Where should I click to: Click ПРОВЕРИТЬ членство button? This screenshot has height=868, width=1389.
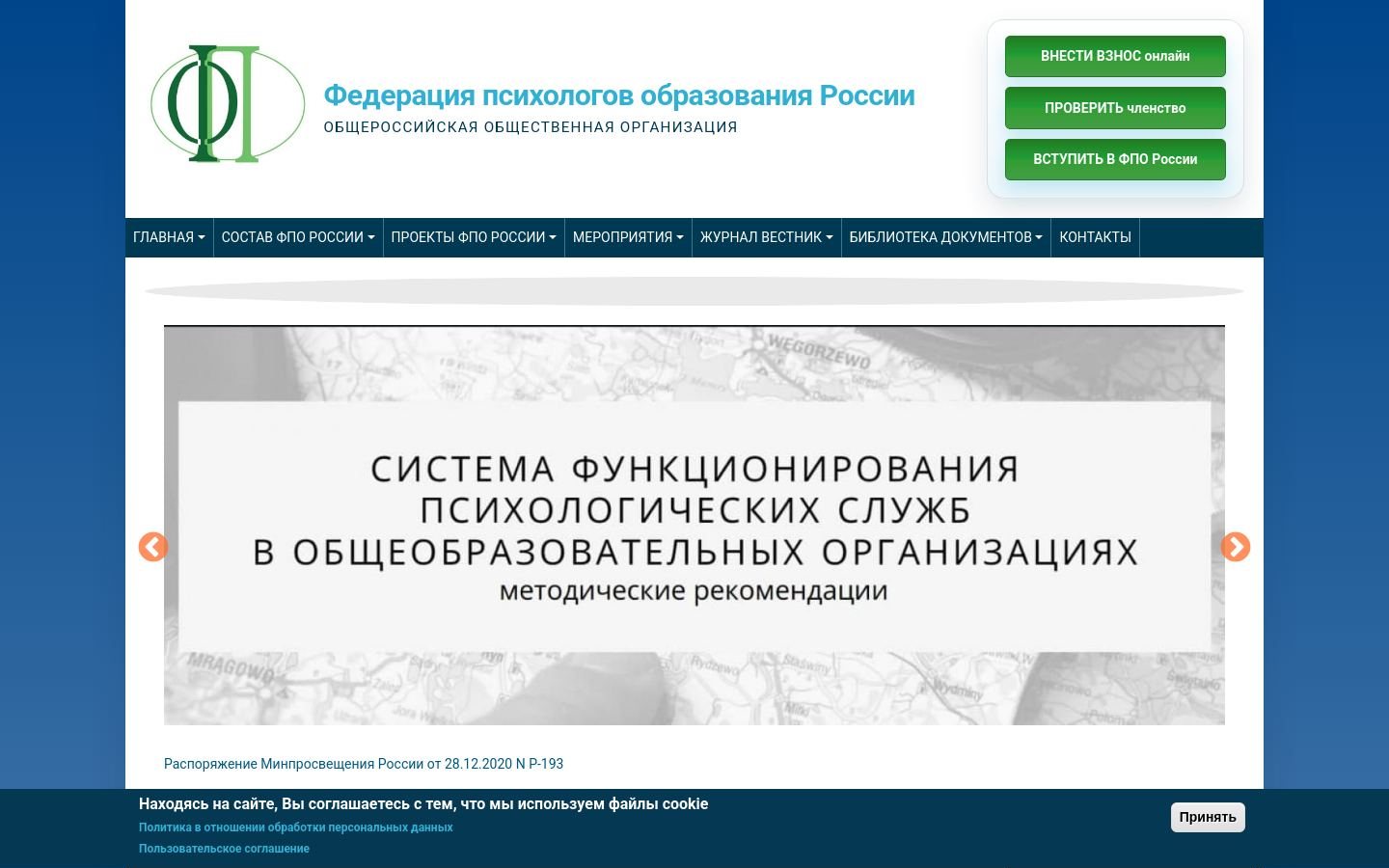(x=1115, y=108)
